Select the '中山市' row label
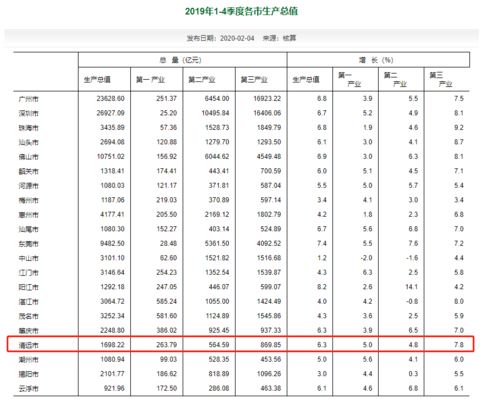This screenshot has width=480, height=399. [x=29, y=258]
